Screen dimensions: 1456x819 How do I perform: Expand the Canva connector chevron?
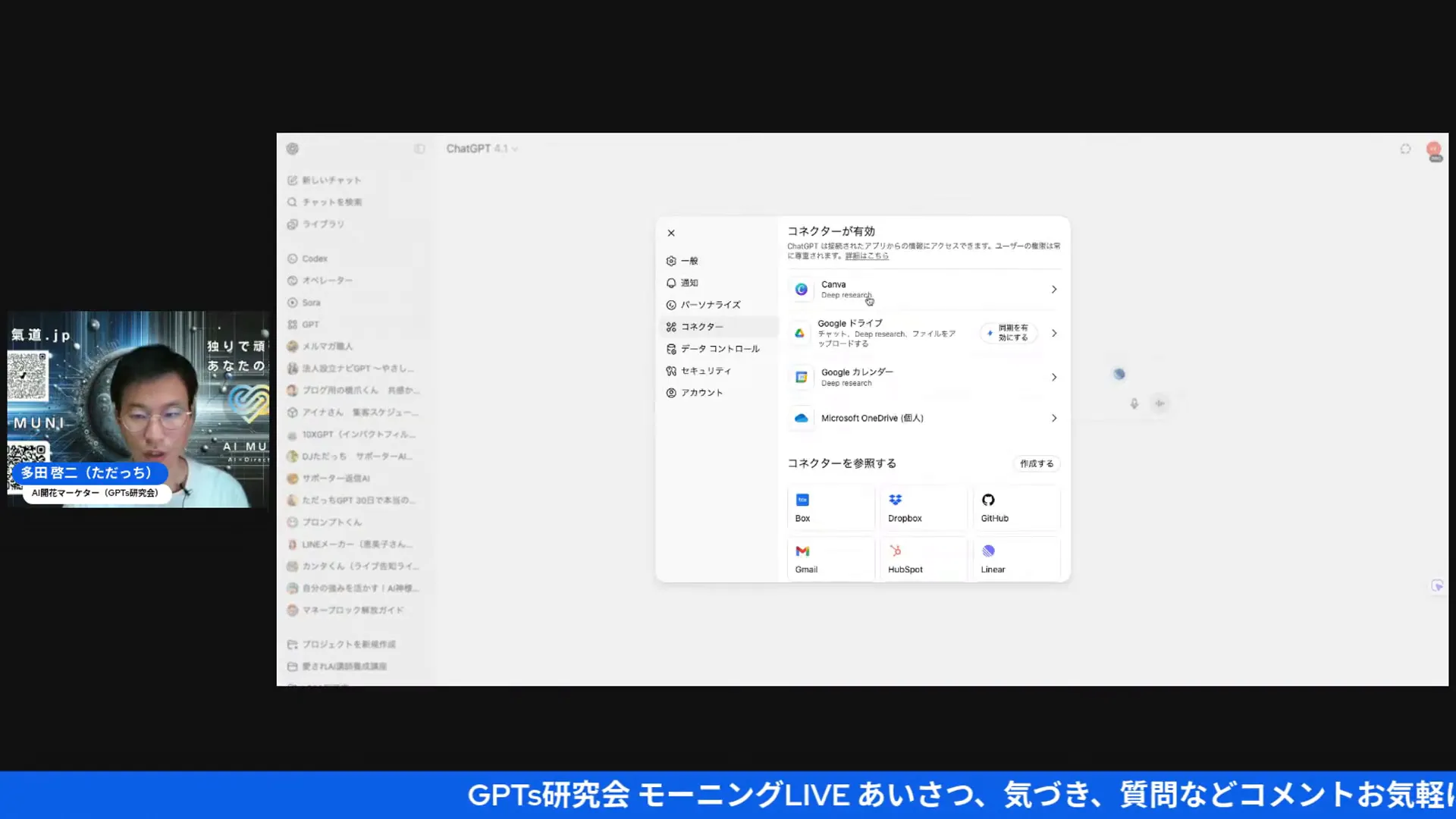(1053, 290)
